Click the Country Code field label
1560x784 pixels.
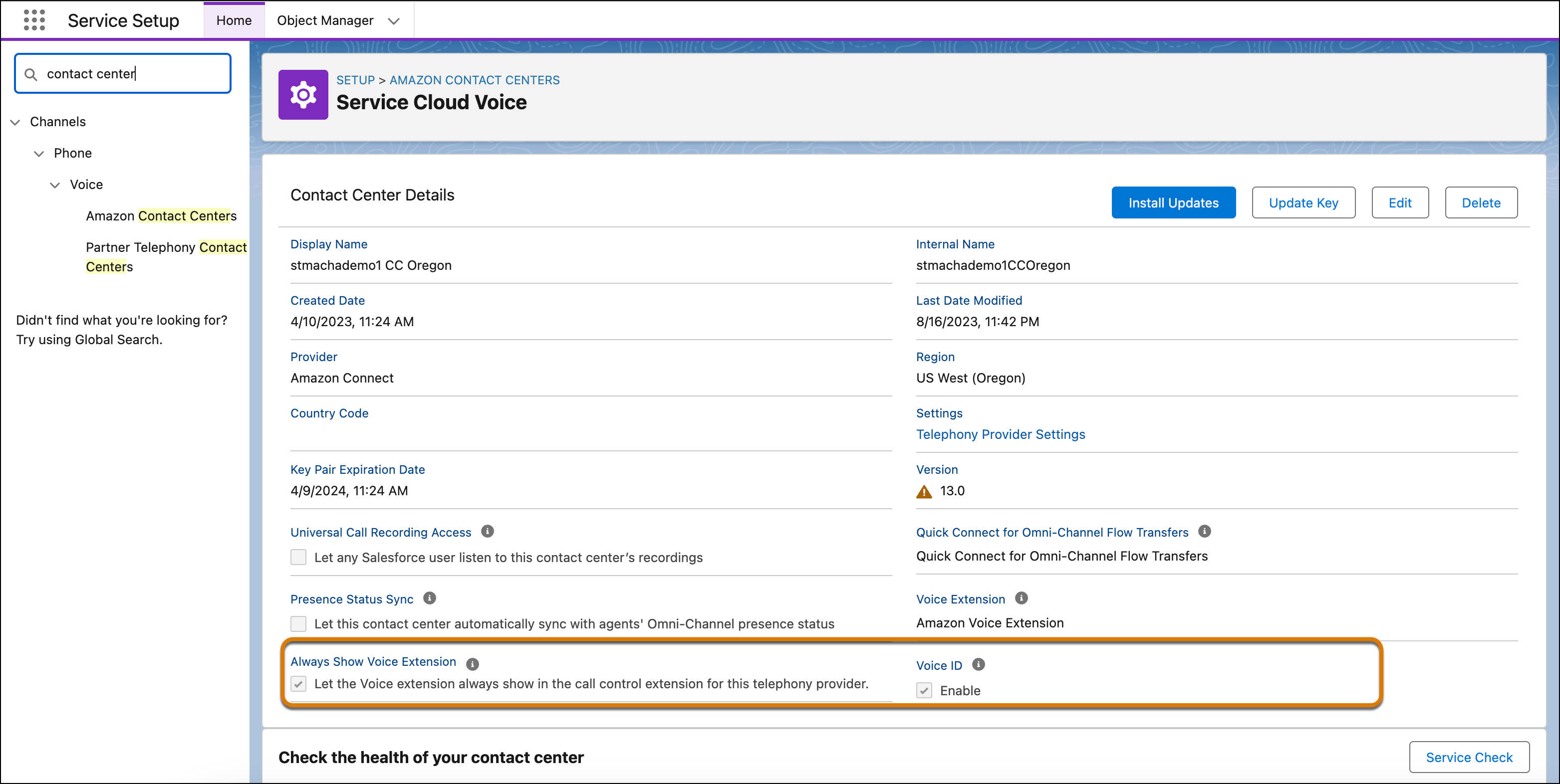pyautogui.click(x=329, y=413)
